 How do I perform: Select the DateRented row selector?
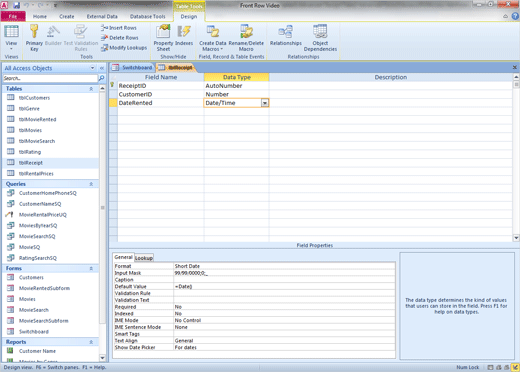113,103
